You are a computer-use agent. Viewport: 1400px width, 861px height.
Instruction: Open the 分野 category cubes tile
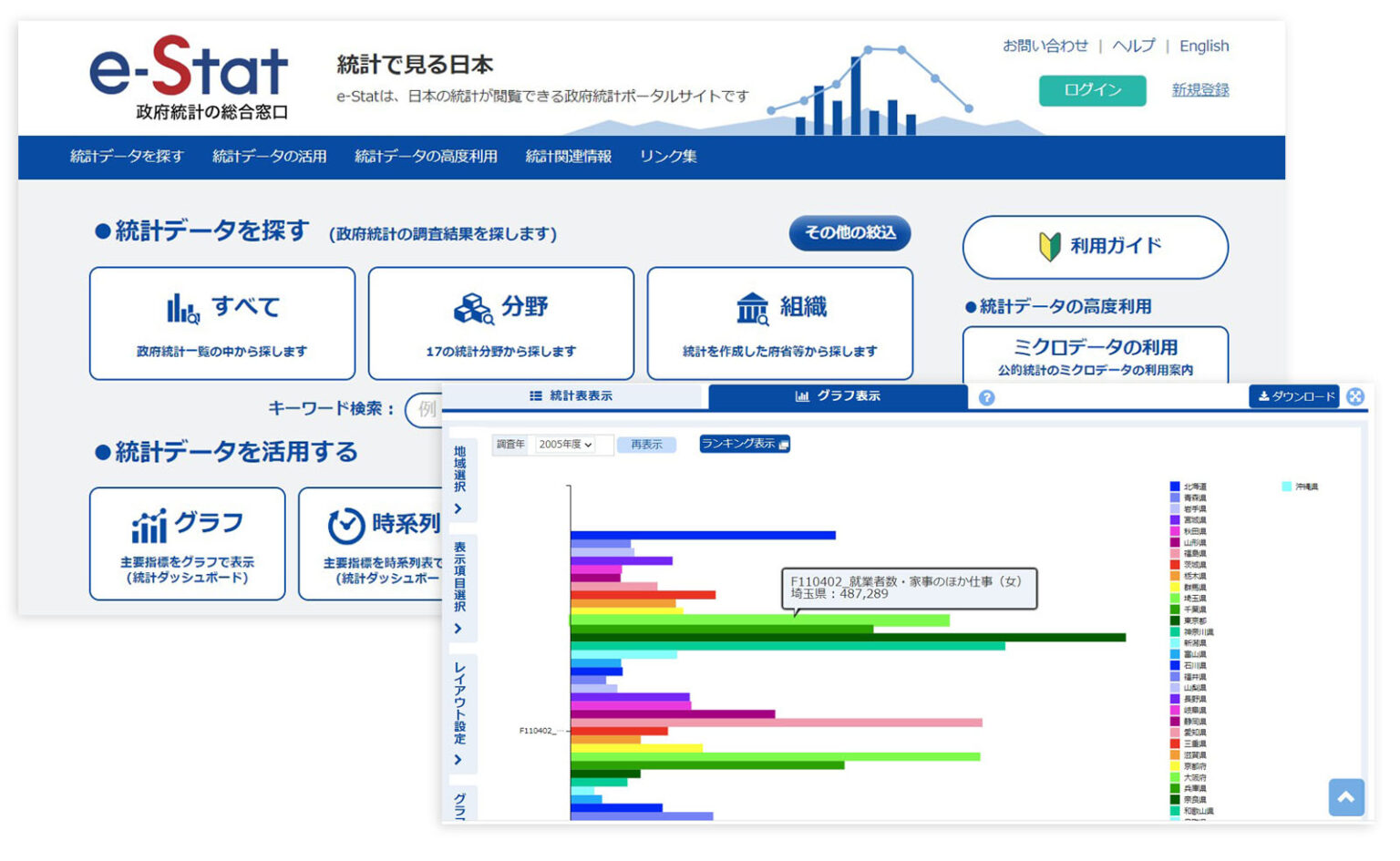point(500,323)
